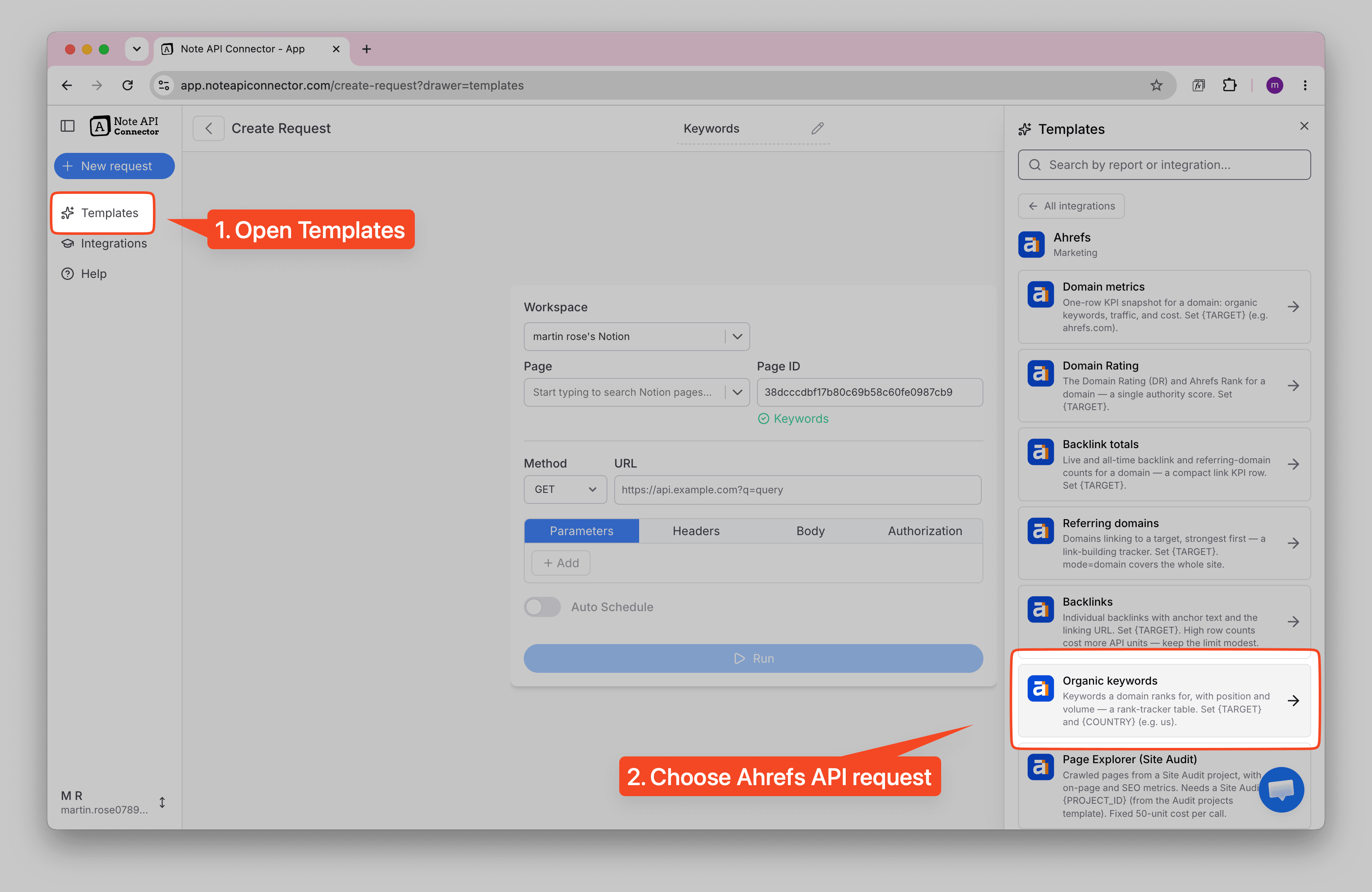Open the Chrome profile avatar
The width and height of the screenshot is (1372, 892).
1274,85
